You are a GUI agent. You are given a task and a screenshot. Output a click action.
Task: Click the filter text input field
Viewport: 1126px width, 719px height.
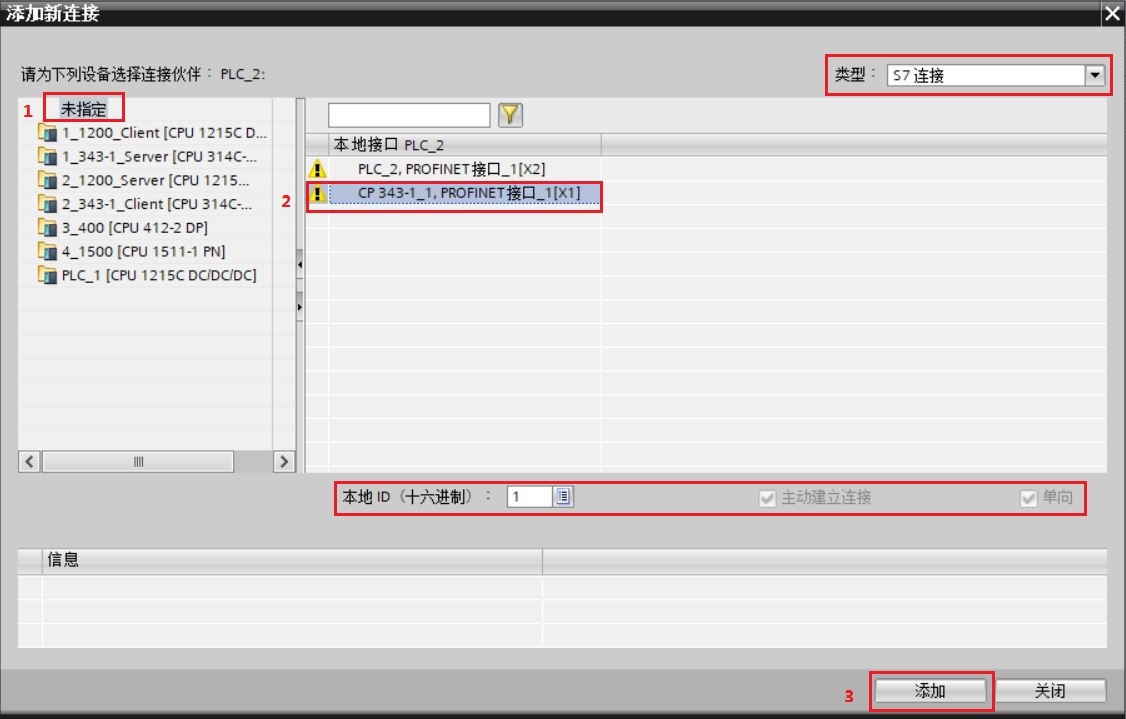[409, 115]
